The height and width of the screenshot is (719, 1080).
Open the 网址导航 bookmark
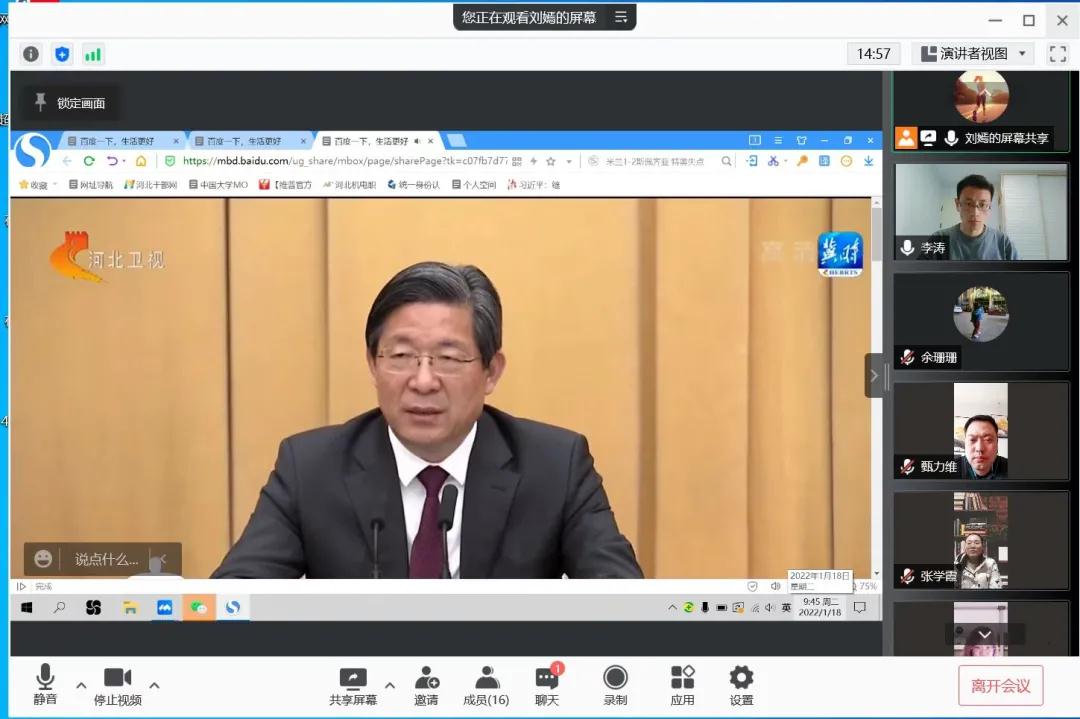(x=90, y=185)
